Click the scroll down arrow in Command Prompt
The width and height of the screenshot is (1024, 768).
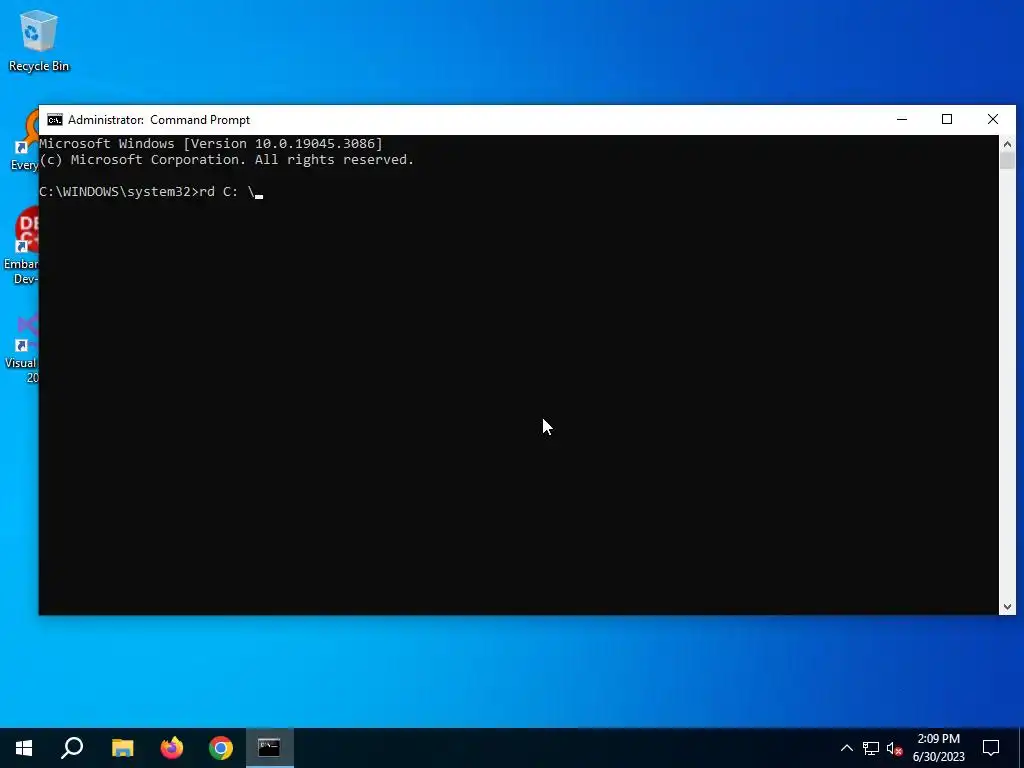[1007, 607]
